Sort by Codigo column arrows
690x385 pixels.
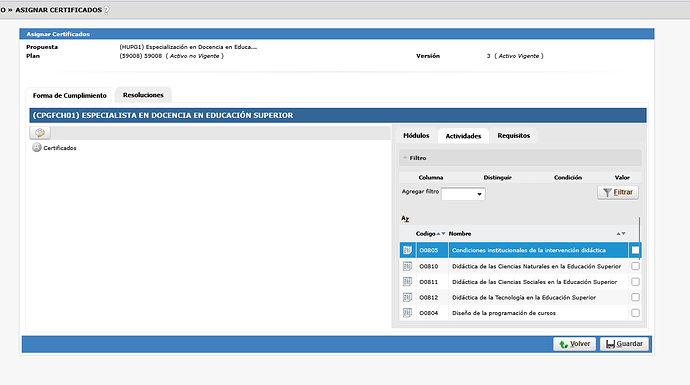pyautogui.click(x=441, y=234)
